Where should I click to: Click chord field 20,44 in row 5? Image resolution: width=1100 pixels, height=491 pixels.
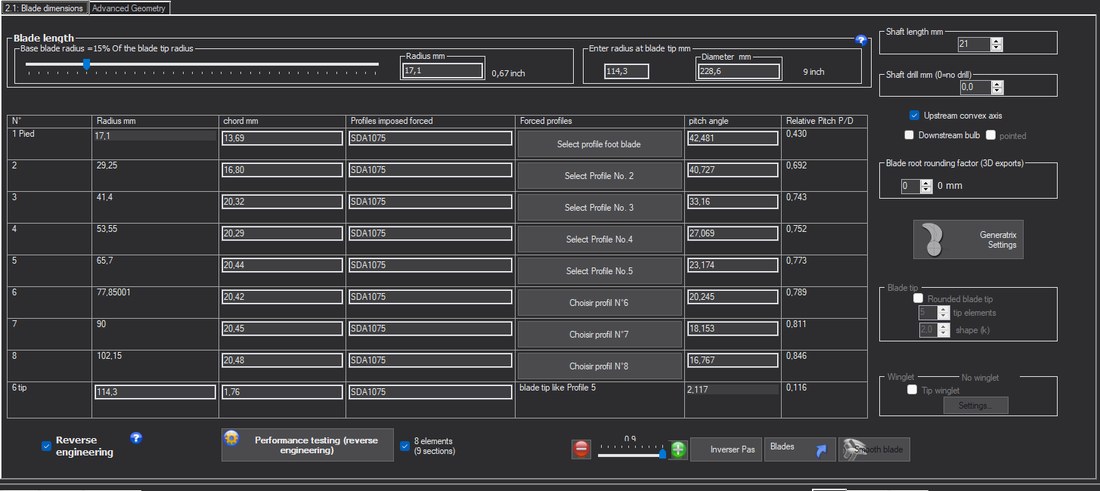(x=283, y=265)
